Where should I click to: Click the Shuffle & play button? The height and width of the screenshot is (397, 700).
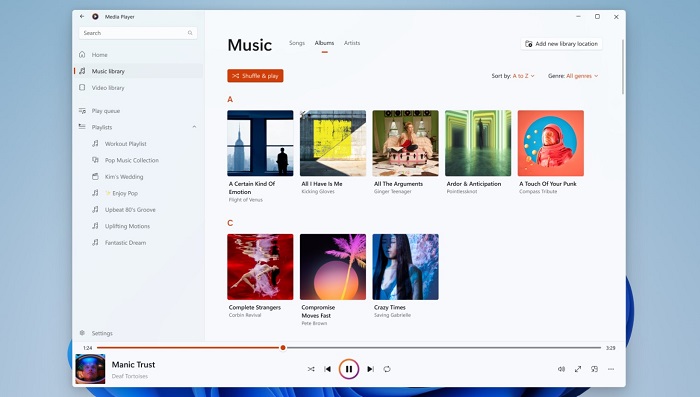255,76
